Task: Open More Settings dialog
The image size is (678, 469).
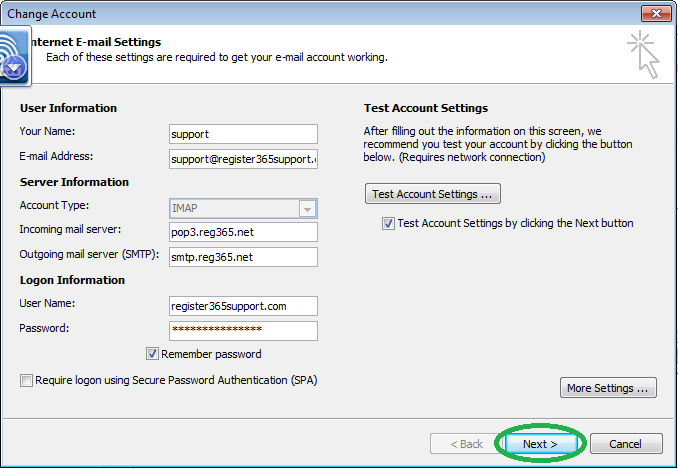Action: click(x=608, y=388)
